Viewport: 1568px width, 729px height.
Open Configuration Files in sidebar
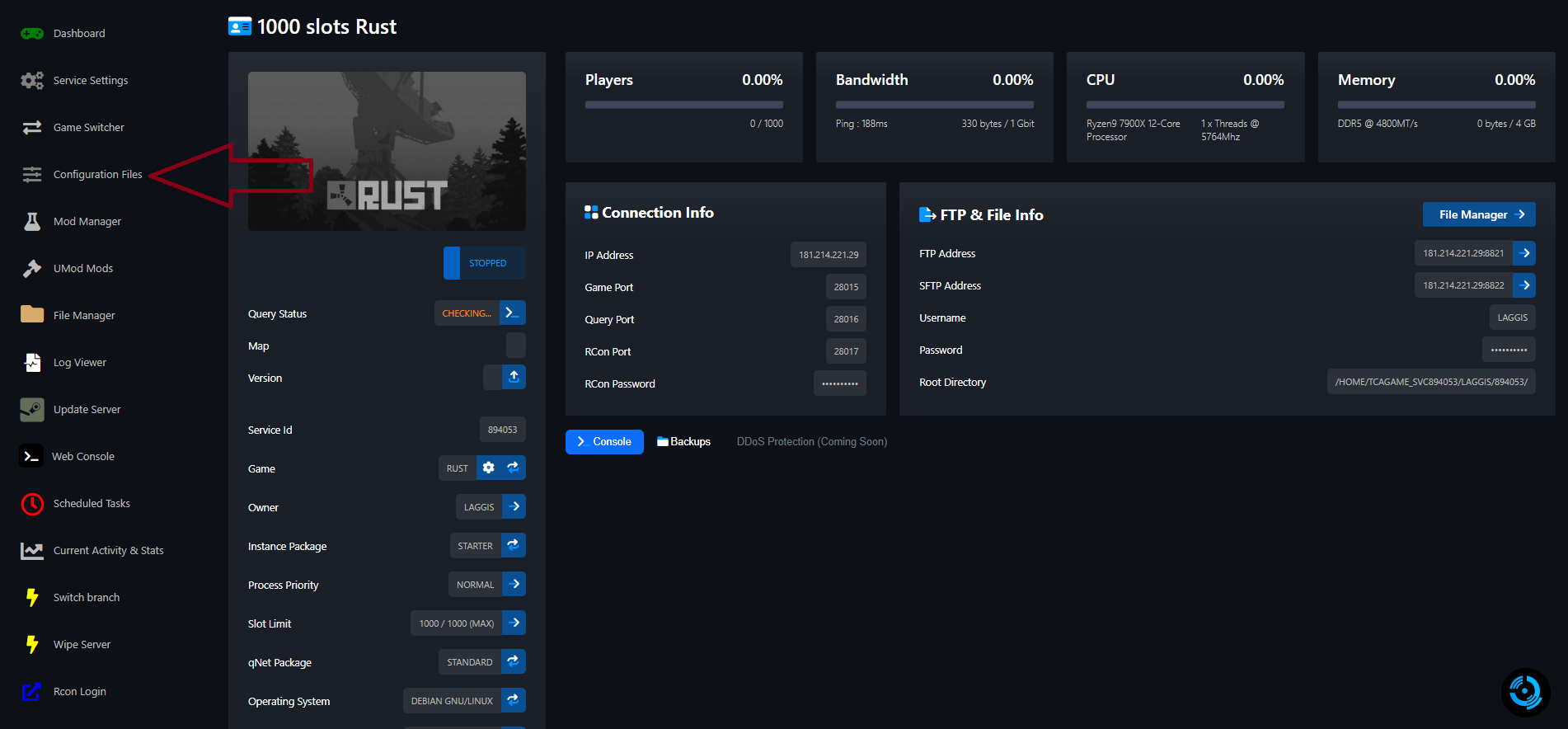pyautogui.click(x=97, y=174)
